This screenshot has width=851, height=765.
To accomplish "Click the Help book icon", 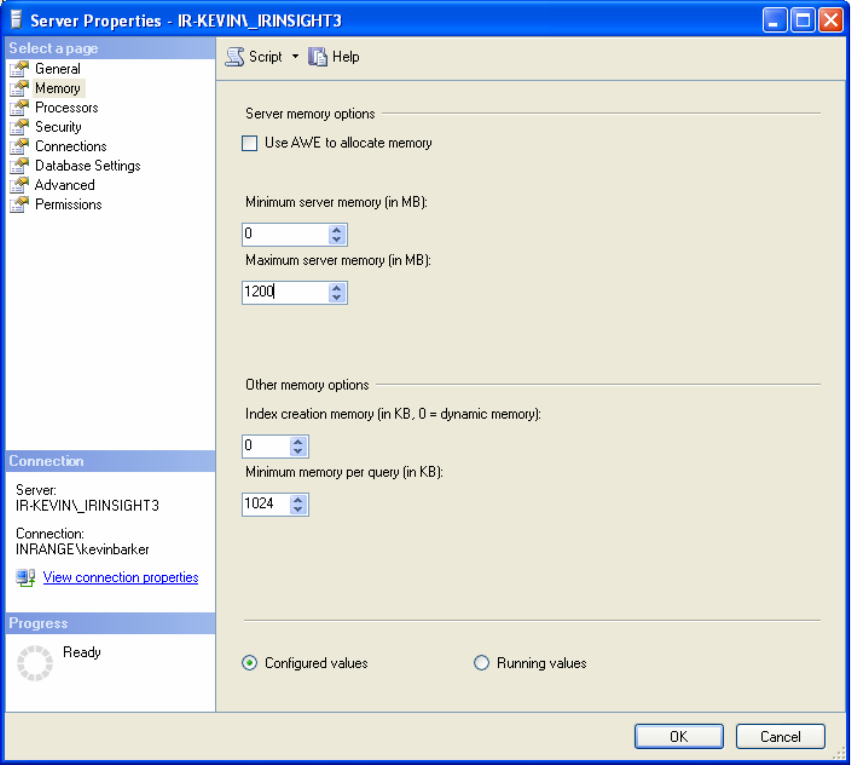I will tap(318, 57).
